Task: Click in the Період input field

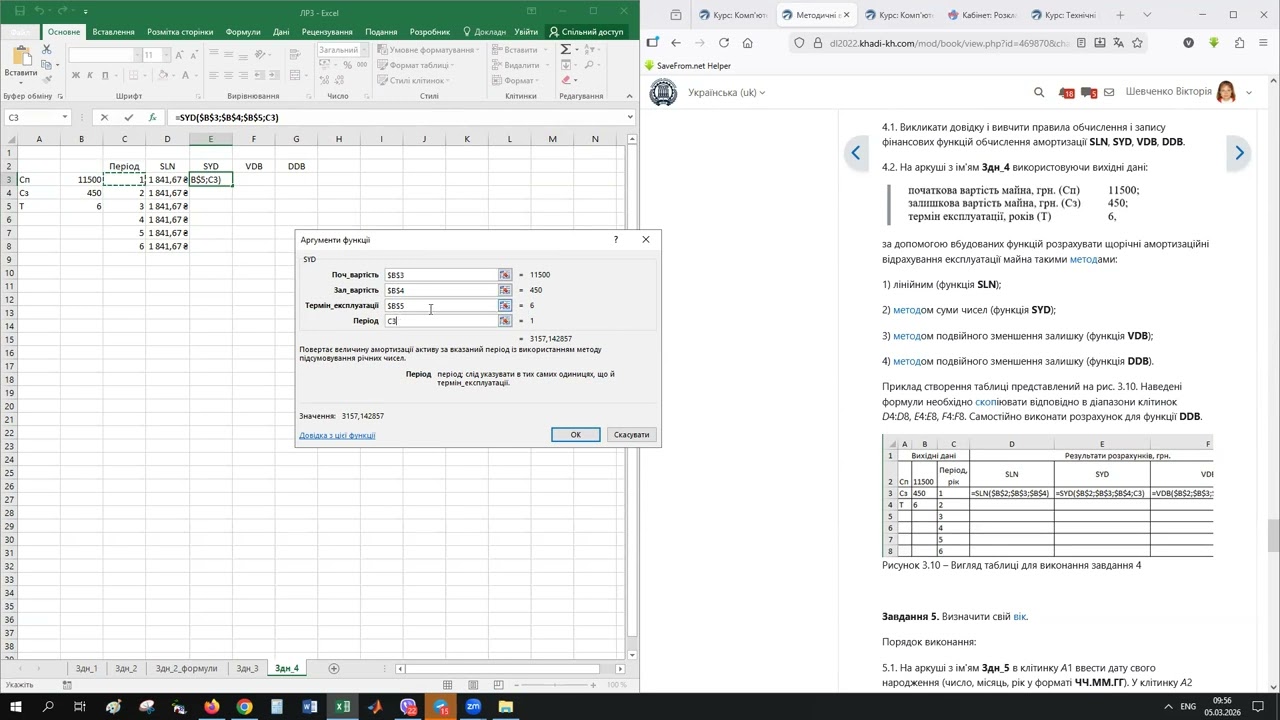Action: (441, 321)
